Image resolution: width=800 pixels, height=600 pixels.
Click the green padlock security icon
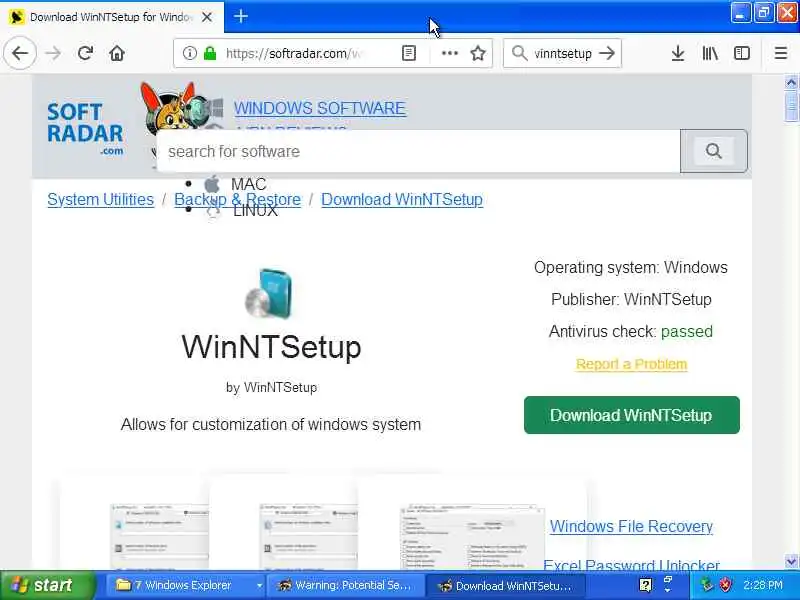pos(210,53)
